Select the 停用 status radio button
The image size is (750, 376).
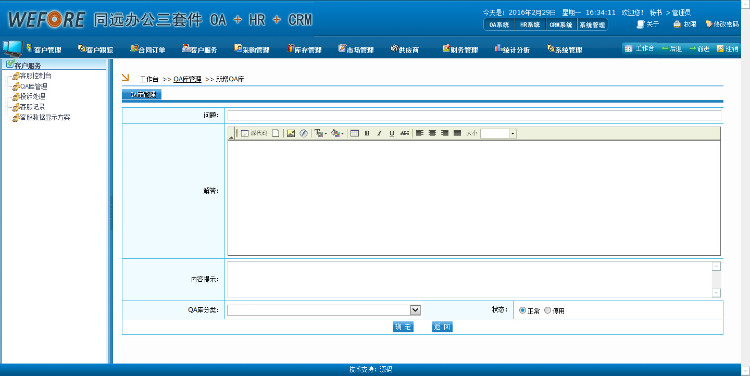coord(548,310)
